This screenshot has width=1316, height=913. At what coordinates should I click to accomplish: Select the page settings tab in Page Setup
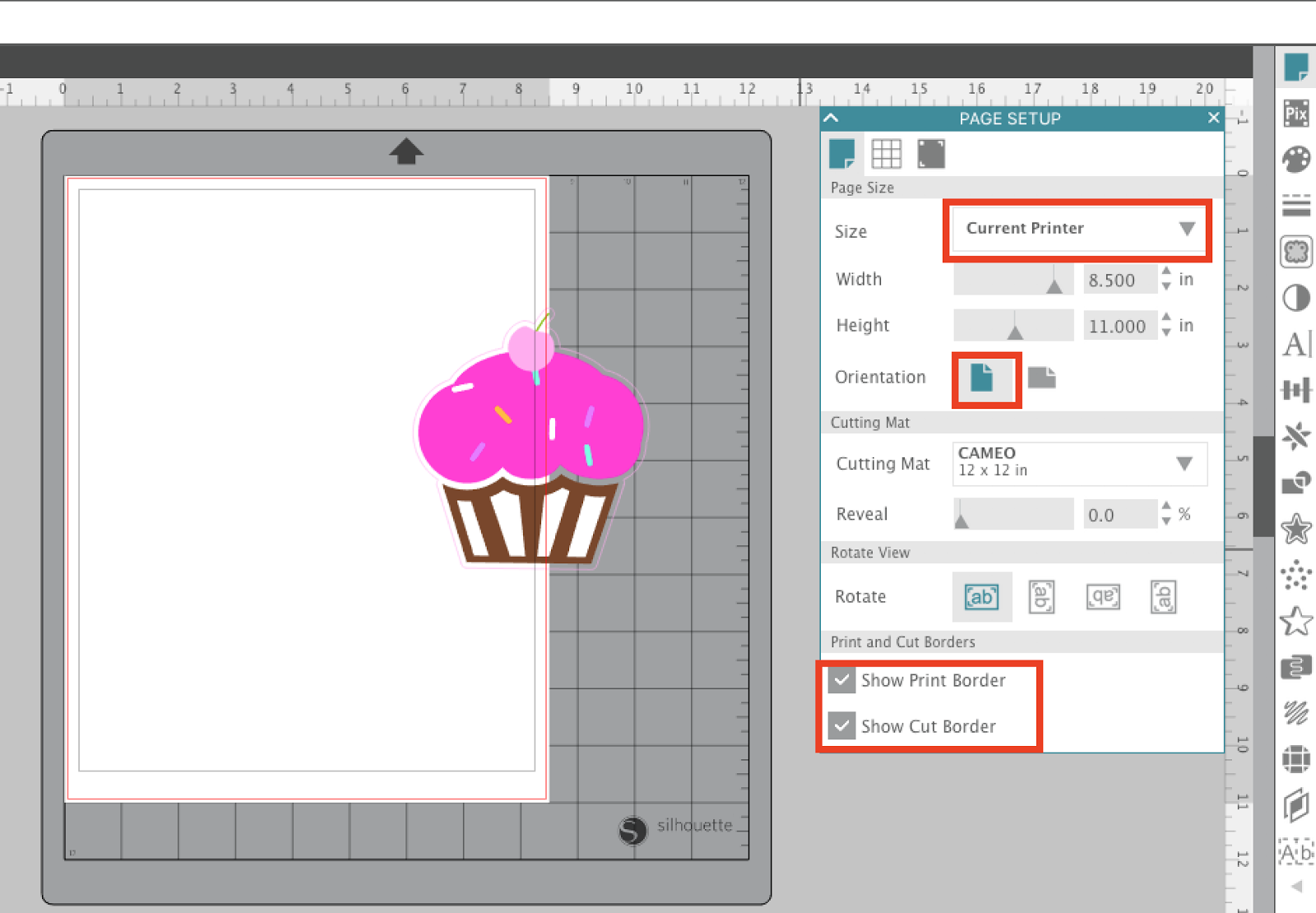click(843, 153)
